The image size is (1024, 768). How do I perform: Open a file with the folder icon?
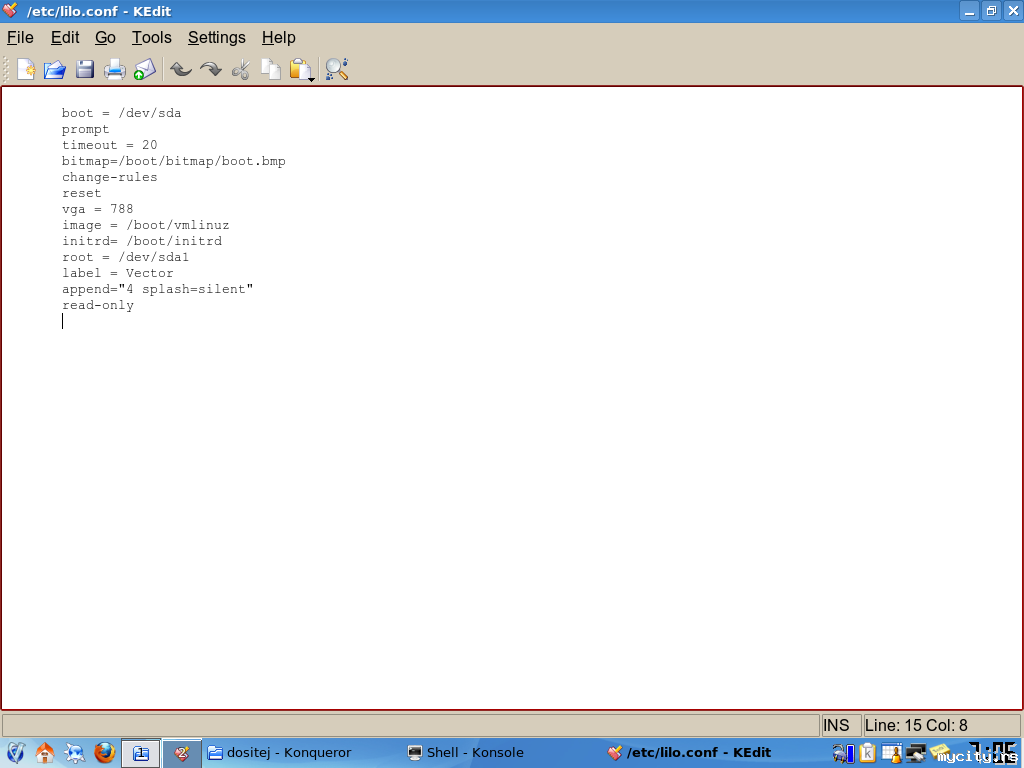click(x=55, y=69)
